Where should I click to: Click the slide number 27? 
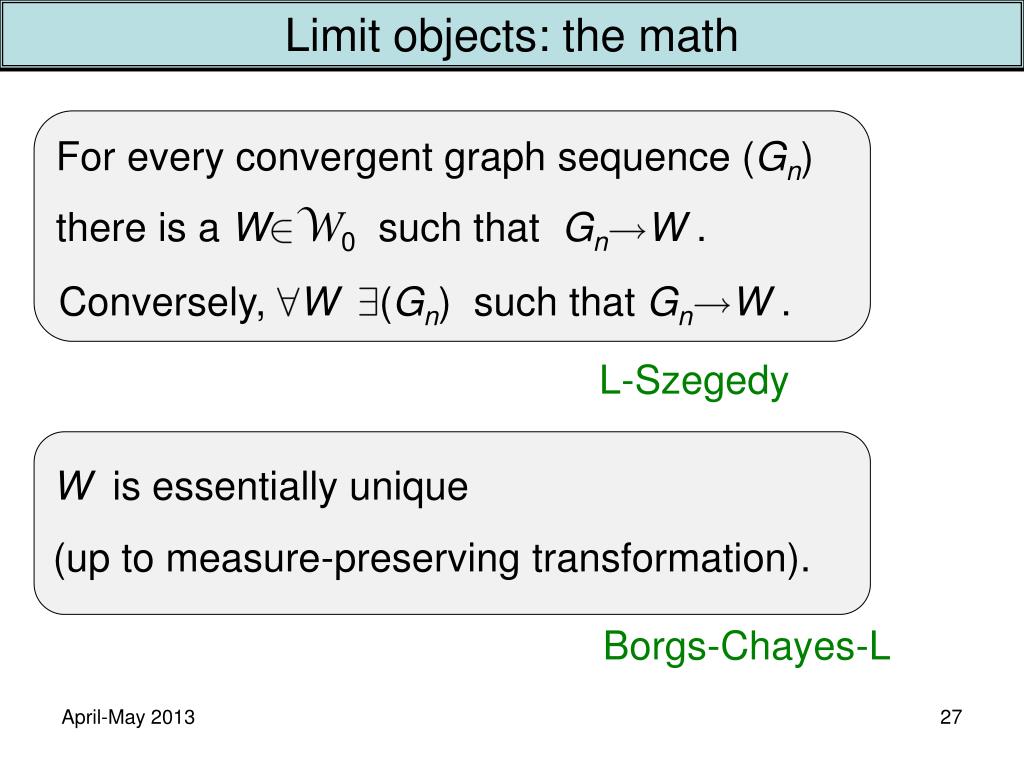pyautogui.click(x=951, y=717)
